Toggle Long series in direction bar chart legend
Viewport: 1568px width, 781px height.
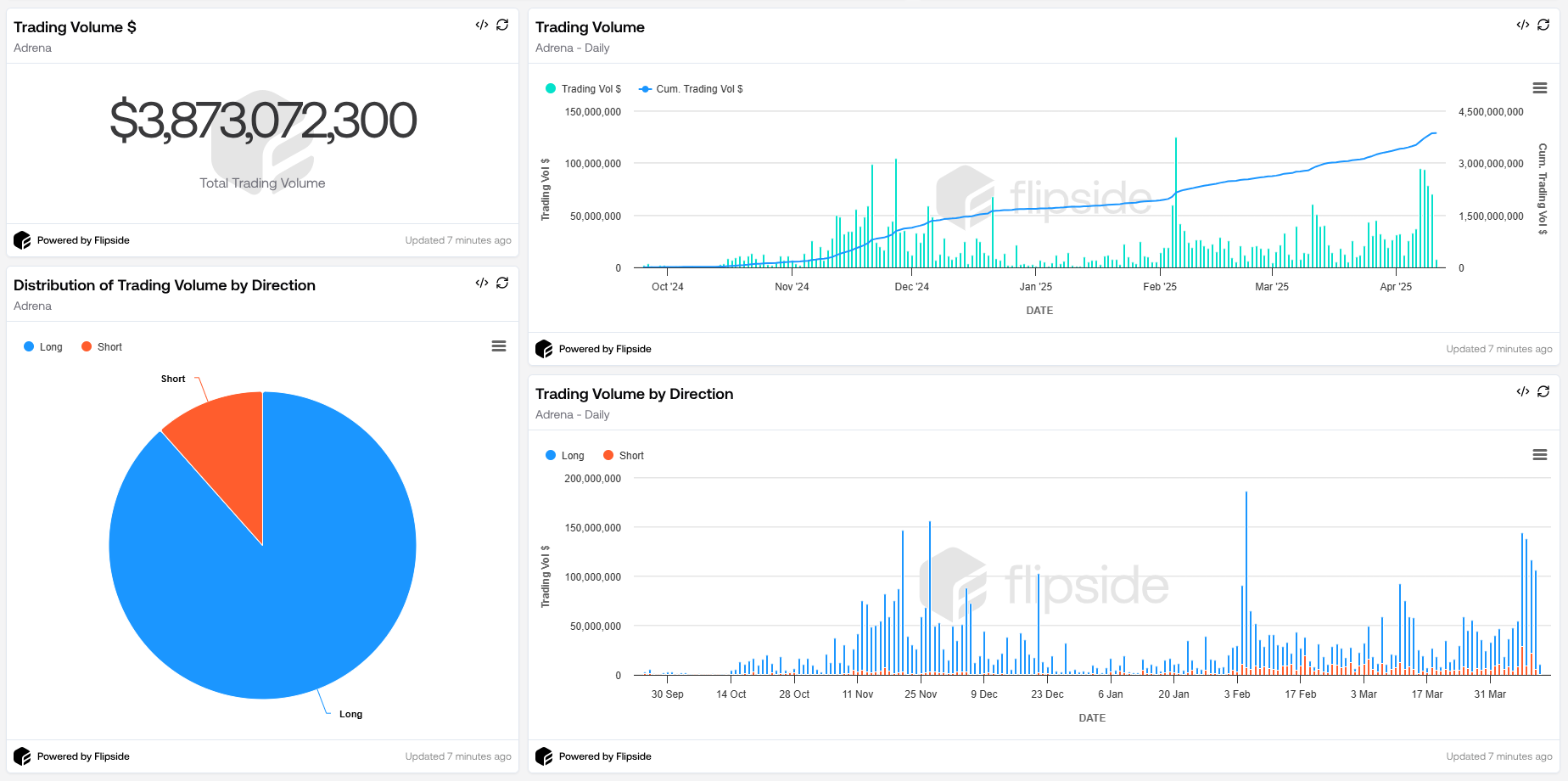coord(565,456)
